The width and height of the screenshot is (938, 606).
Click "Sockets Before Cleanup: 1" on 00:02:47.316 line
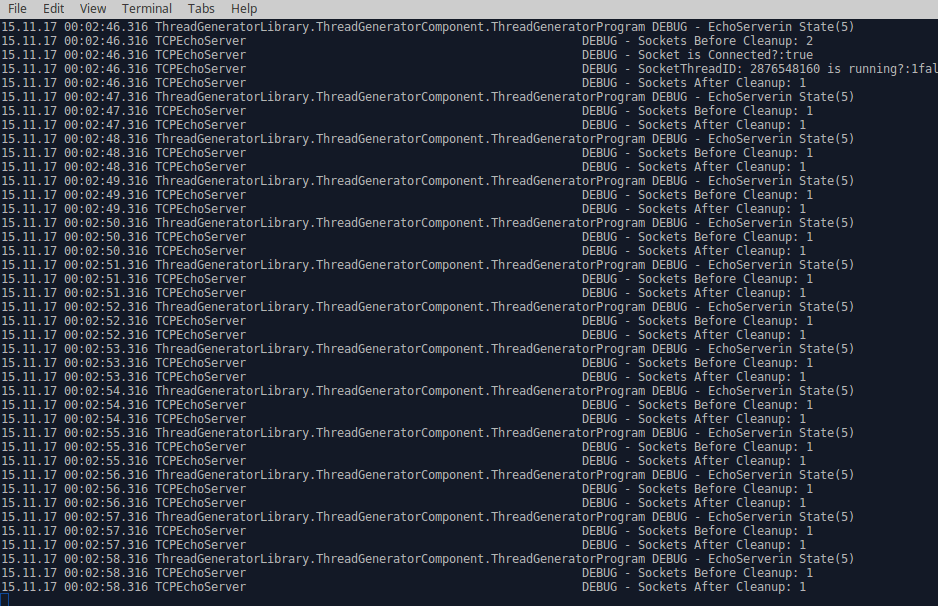(725, 111)
